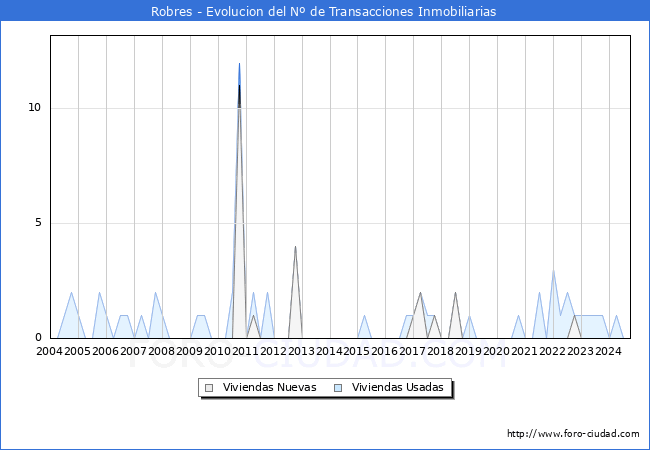The image size is (650, 450).
Task: Click the grey peak tip at 2013
Action: 295,247
